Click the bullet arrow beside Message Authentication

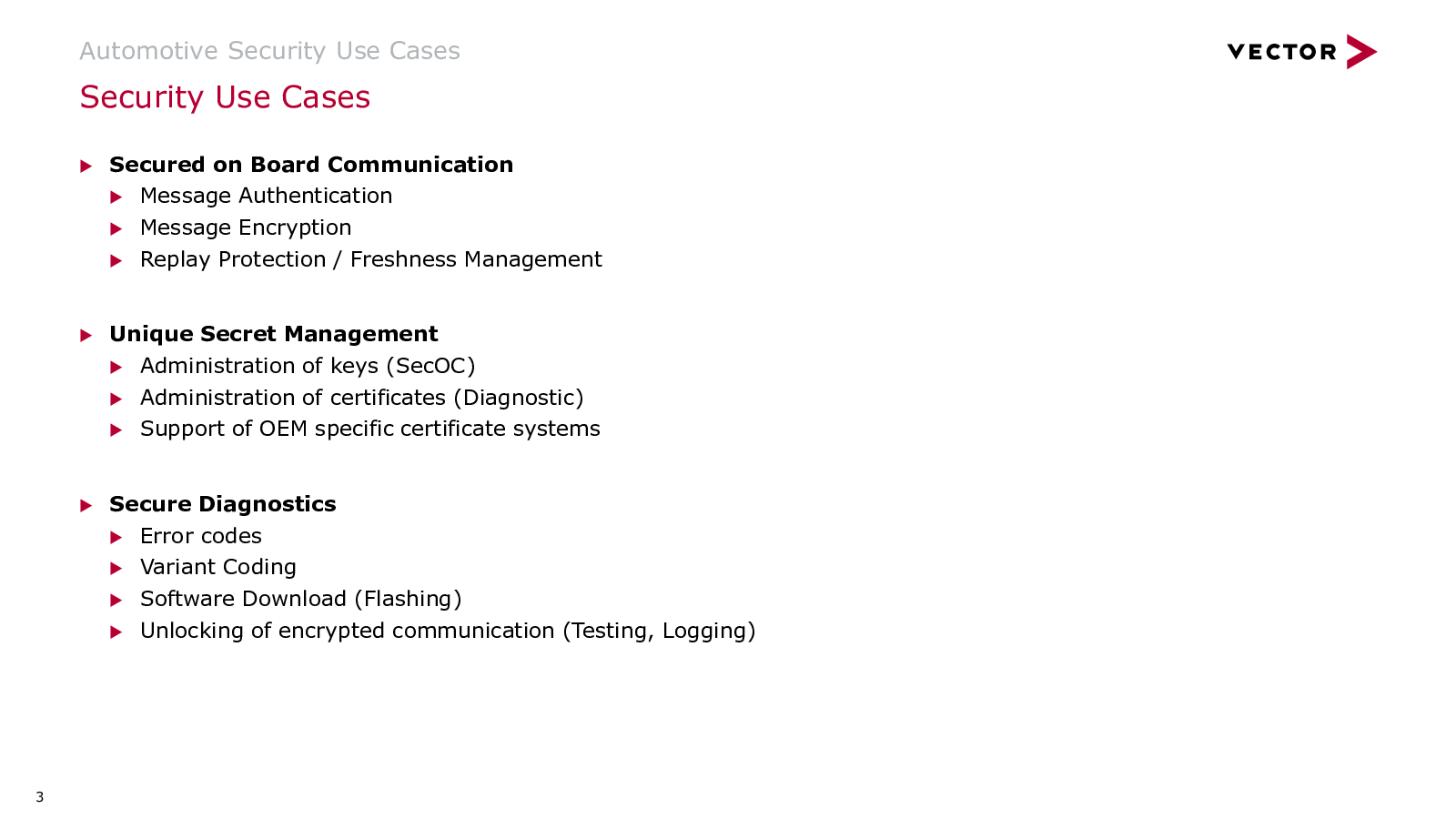(116, 197)
